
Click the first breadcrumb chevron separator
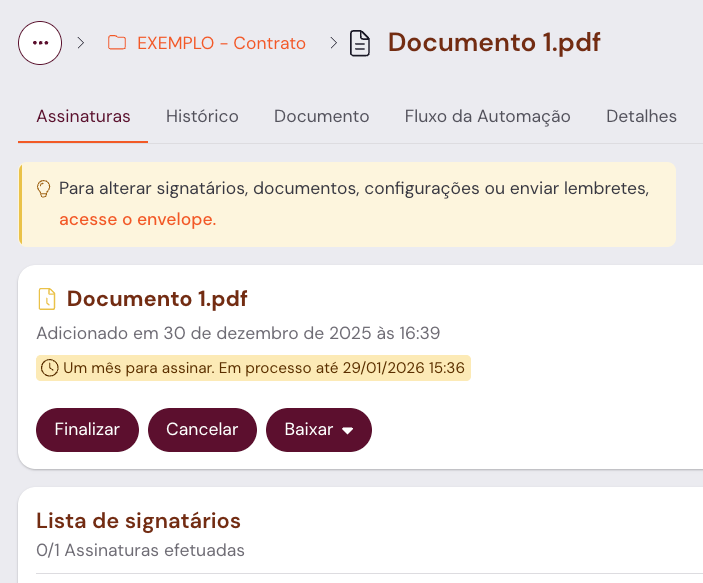point(81,43)
